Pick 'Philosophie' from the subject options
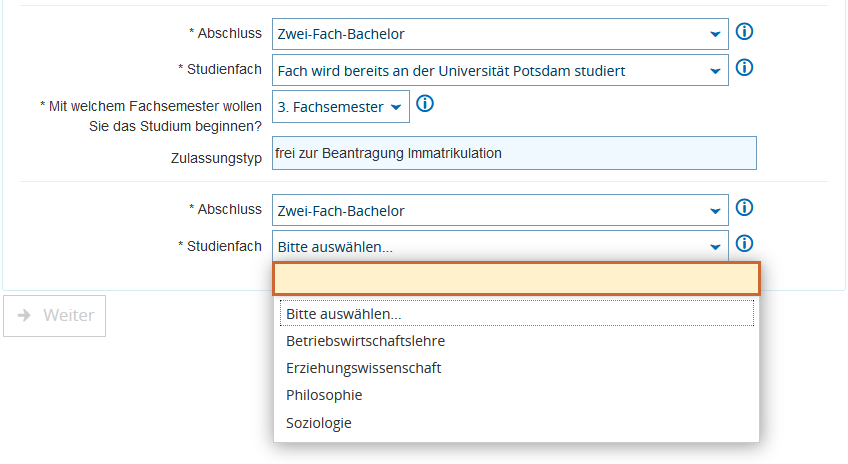Screen dimensions: 848x464 click(324, 395)
